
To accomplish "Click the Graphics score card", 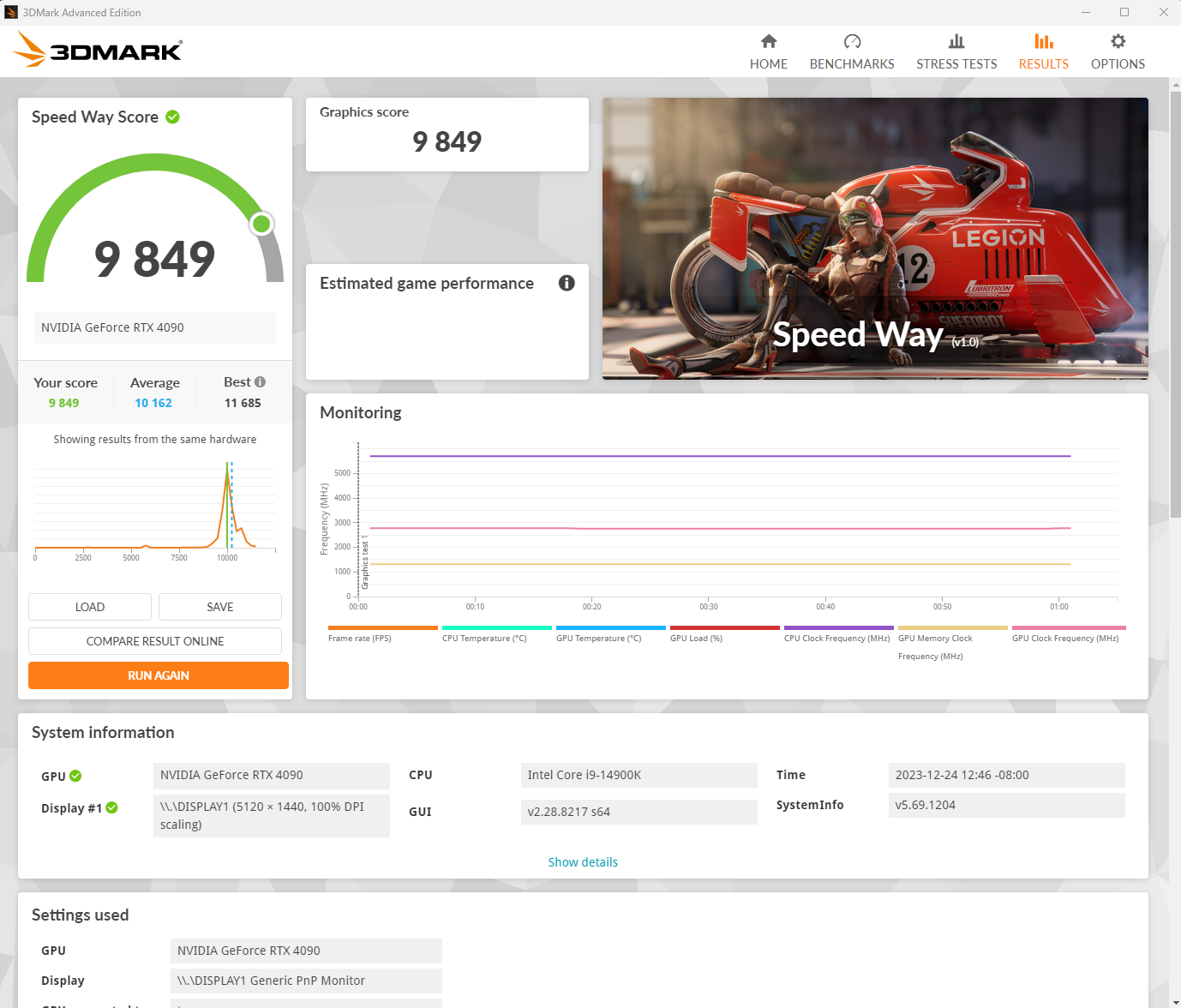I will click(x=447, y=135).
